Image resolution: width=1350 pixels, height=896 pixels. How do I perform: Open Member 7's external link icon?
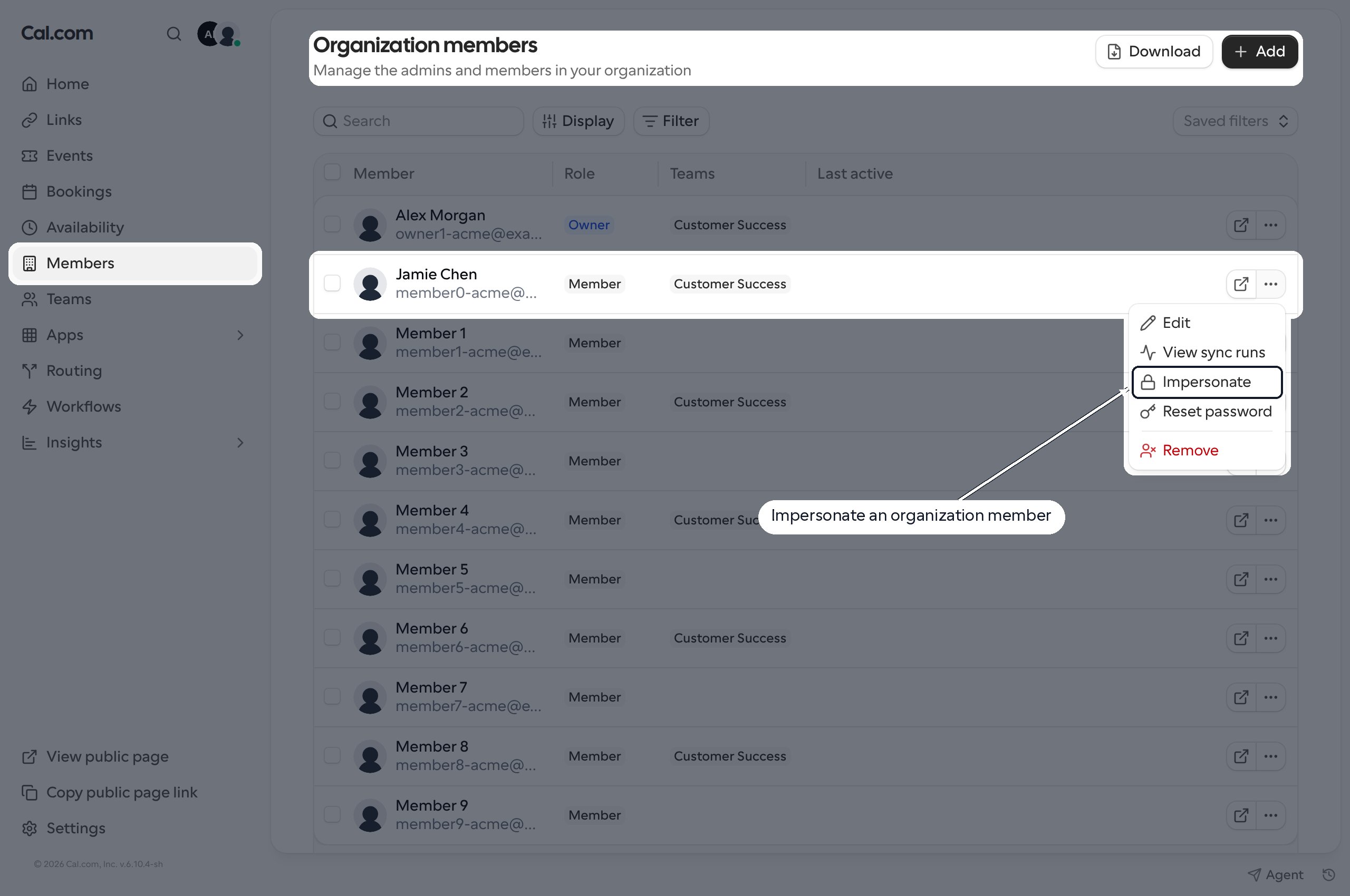coord(1241,697)
